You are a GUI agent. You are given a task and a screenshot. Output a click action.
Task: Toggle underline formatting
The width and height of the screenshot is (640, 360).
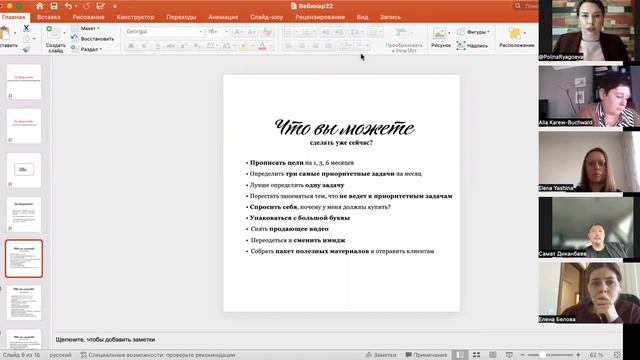[x=157, y=46]
